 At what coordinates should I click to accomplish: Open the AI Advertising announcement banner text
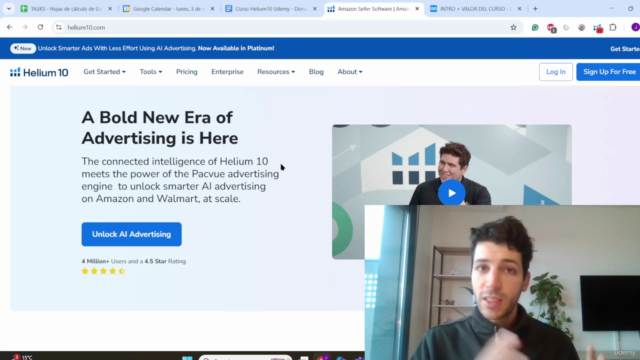[x=156, y=48]
